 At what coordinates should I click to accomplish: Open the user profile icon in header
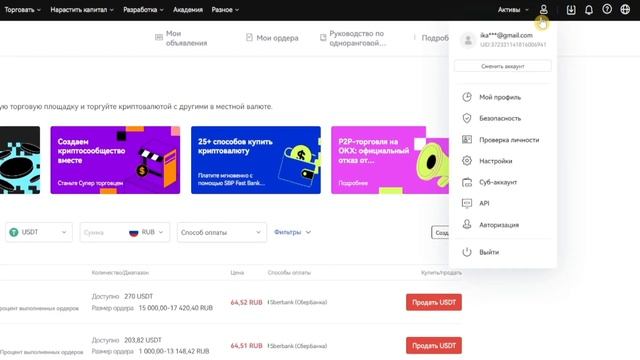coord(543,9)
